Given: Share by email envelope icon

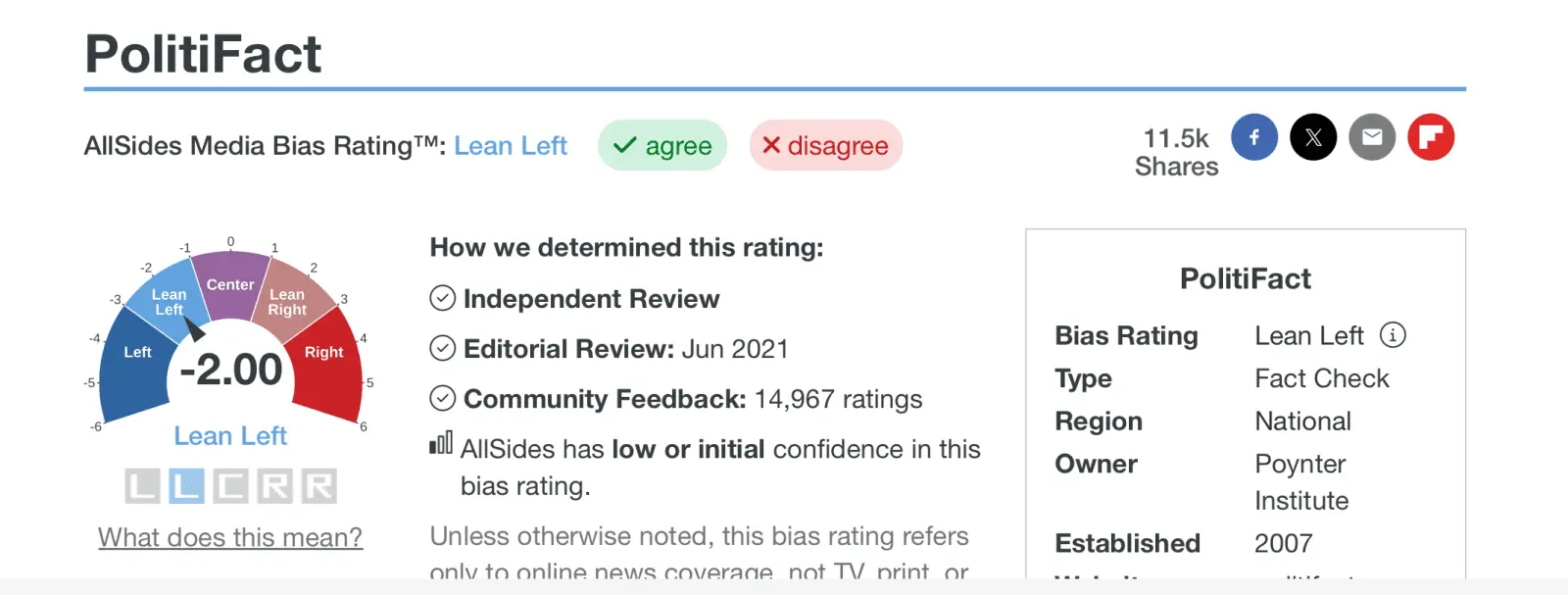Looking at the screenshot, I should click(1372, 137).
